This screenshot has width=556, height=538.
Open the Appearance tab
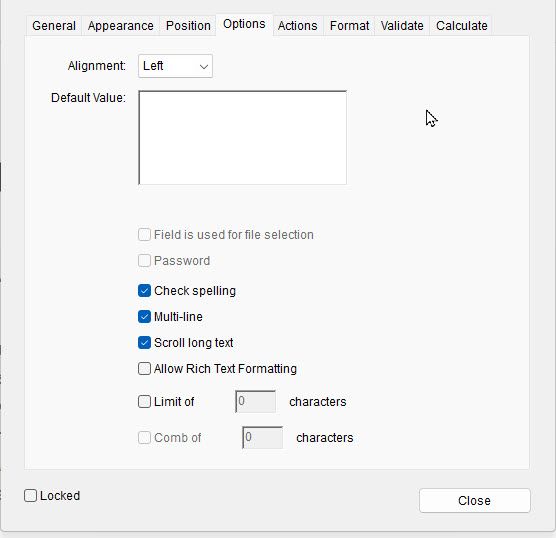(121, 26)
